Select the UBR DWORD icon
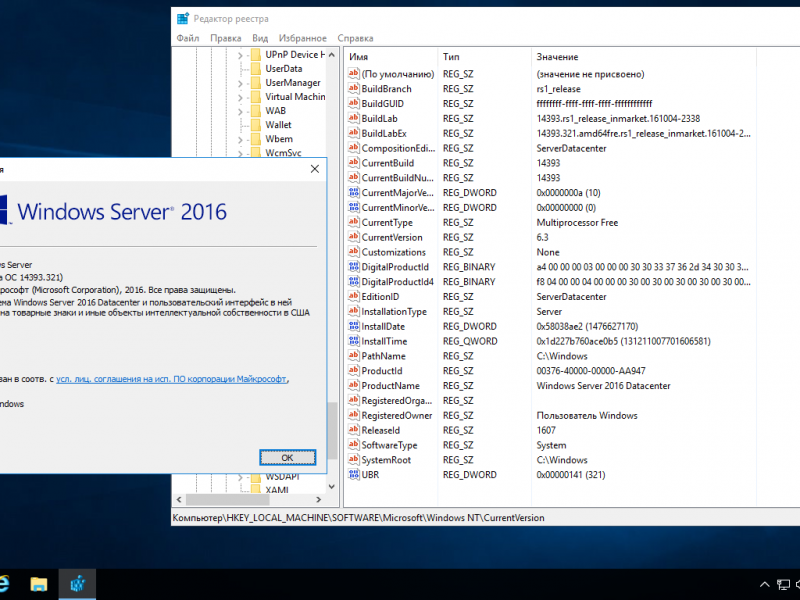 pos(354,474)
